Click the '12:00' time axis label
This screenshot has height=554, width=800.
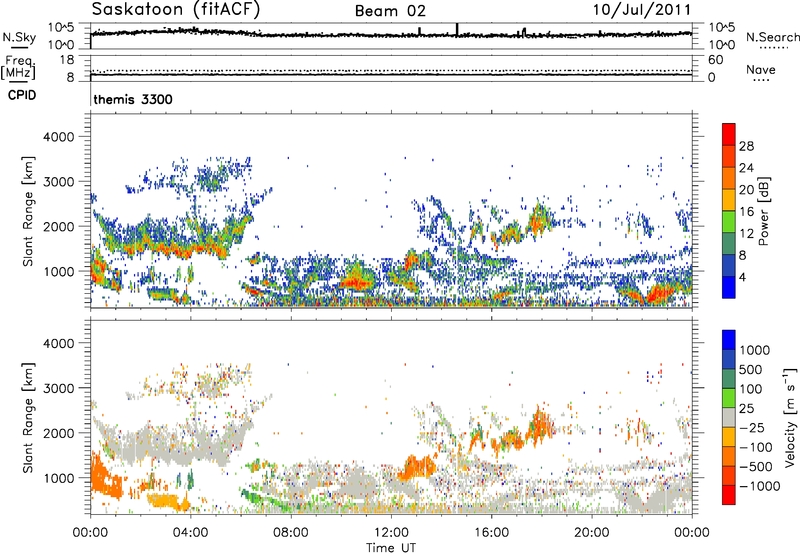[391, 533]
